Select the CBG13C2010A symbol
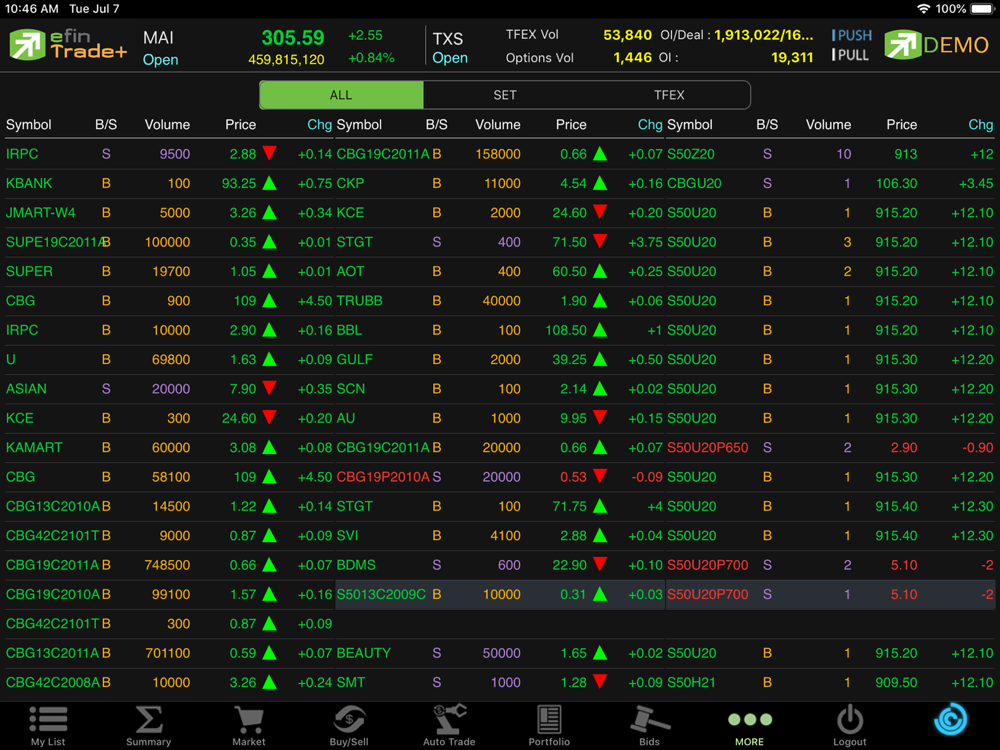Viewport: 1000px width, 750px height. click(53, 506)
